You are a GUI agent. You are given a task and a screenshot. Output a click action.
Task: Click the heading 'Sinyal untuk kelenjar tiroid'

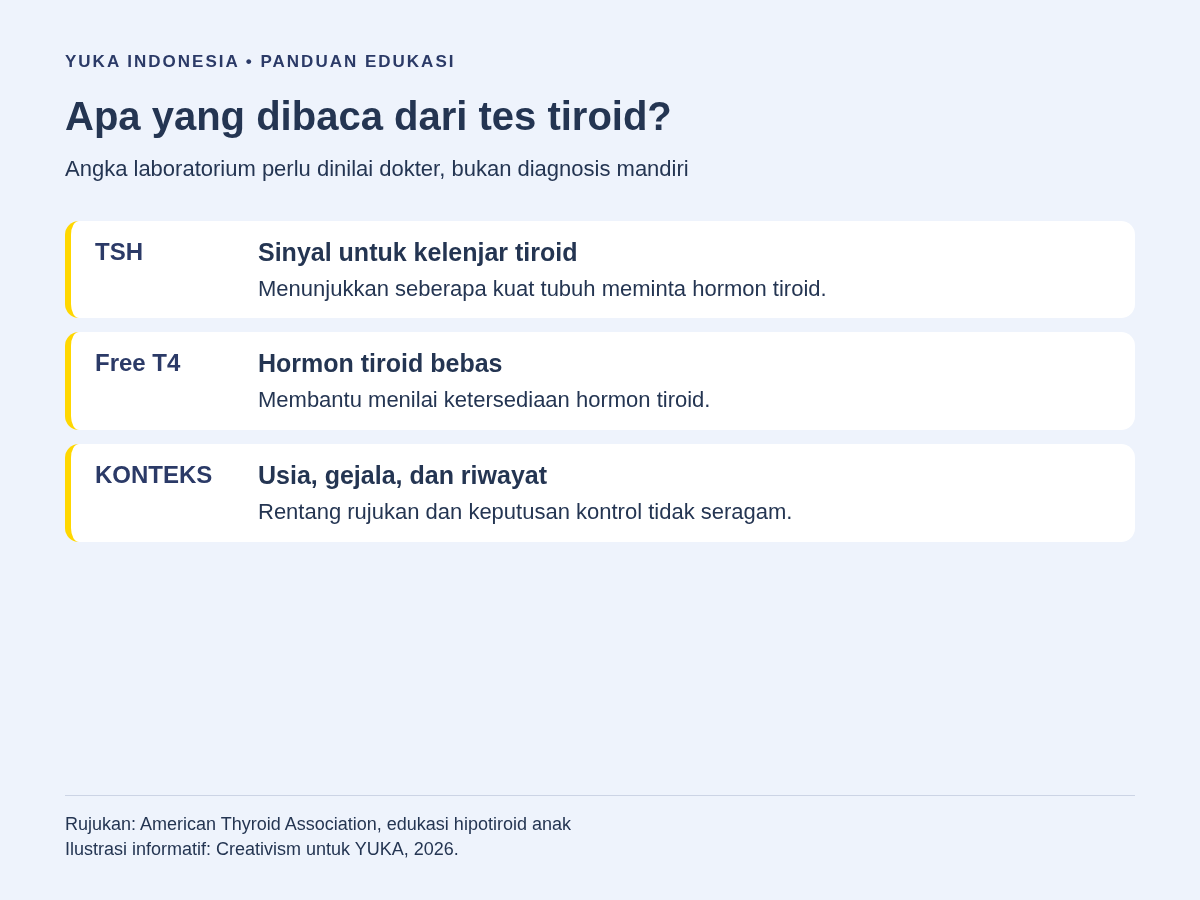pyautogui.click(x=417, y=252)
